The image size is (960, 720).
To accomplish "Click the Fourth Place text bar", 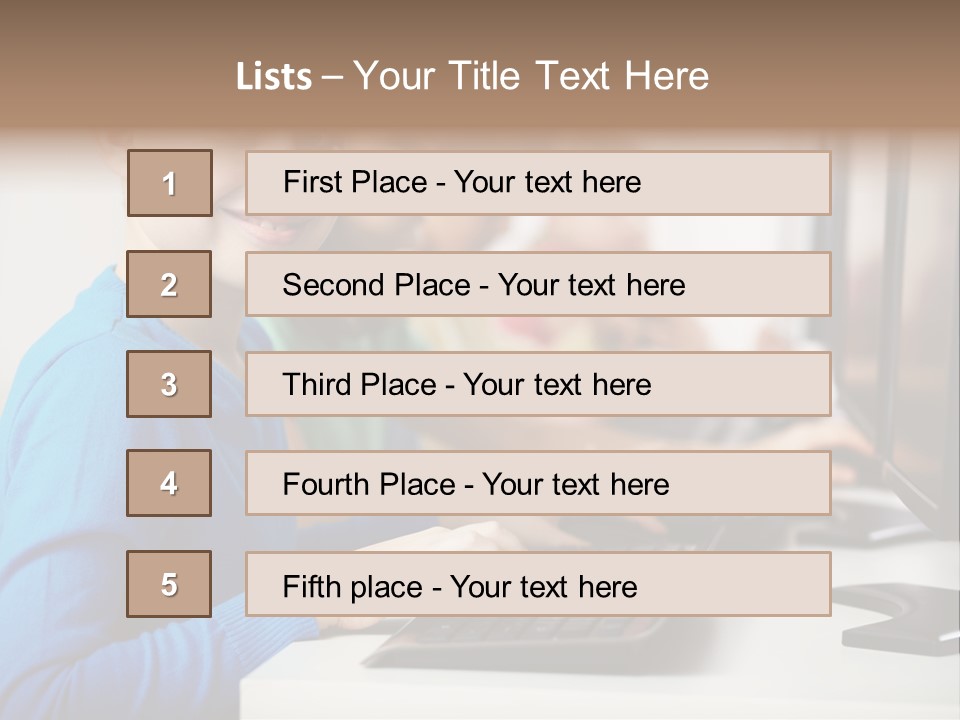I will 538,483.
